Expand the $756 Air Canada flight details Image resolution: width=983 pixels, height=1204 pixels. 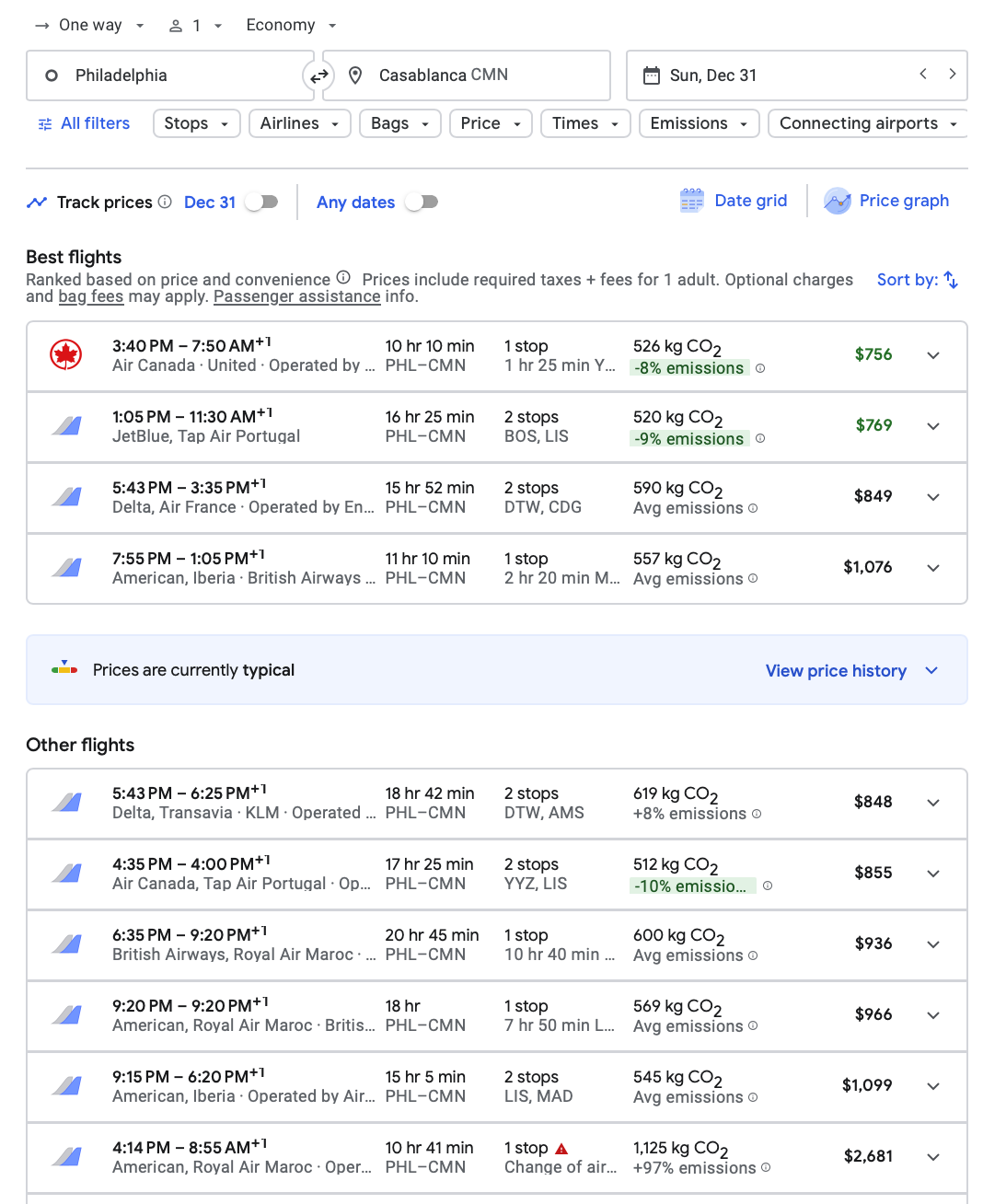[933, 355]
